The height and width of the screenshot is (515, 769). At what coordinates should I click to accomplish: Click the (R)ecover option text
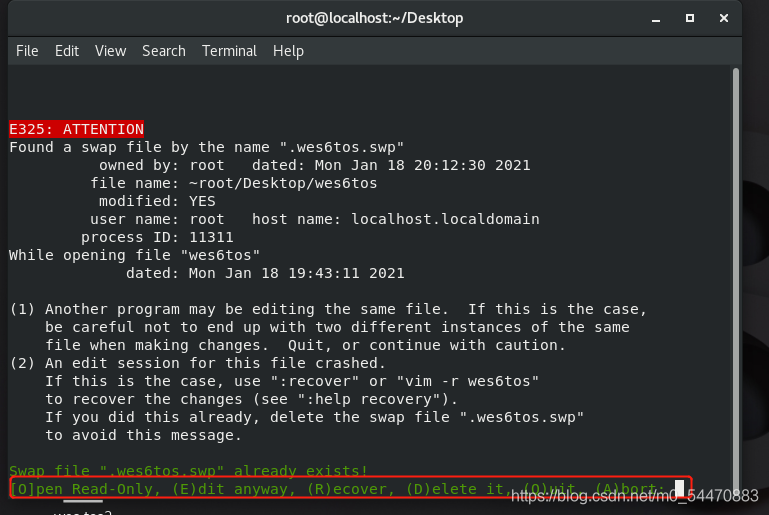[x=351, y=489]
